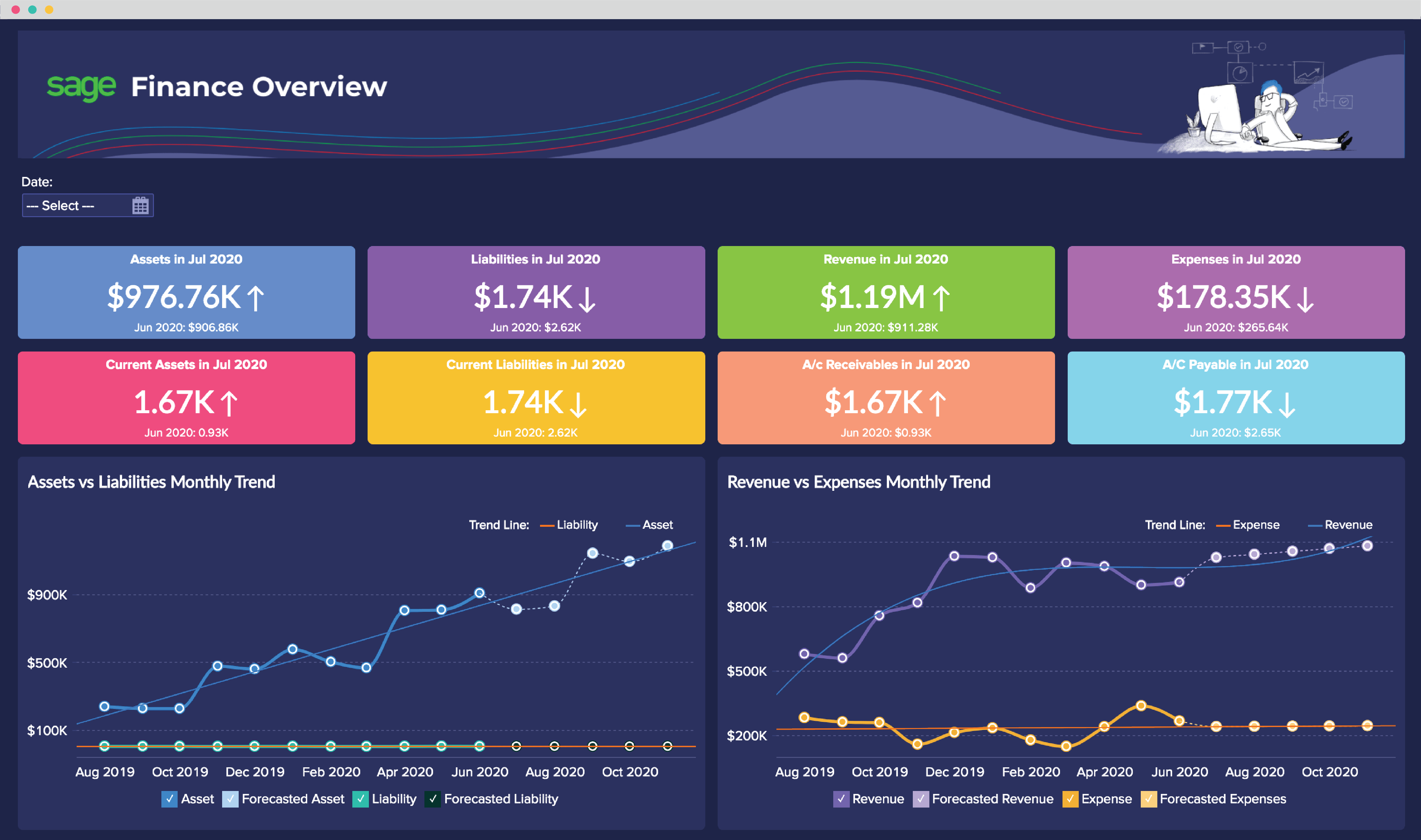Click the down arrow on Expenses card
The width and height of the screenshot is (1421, 840).
[x=1305, y=300]
